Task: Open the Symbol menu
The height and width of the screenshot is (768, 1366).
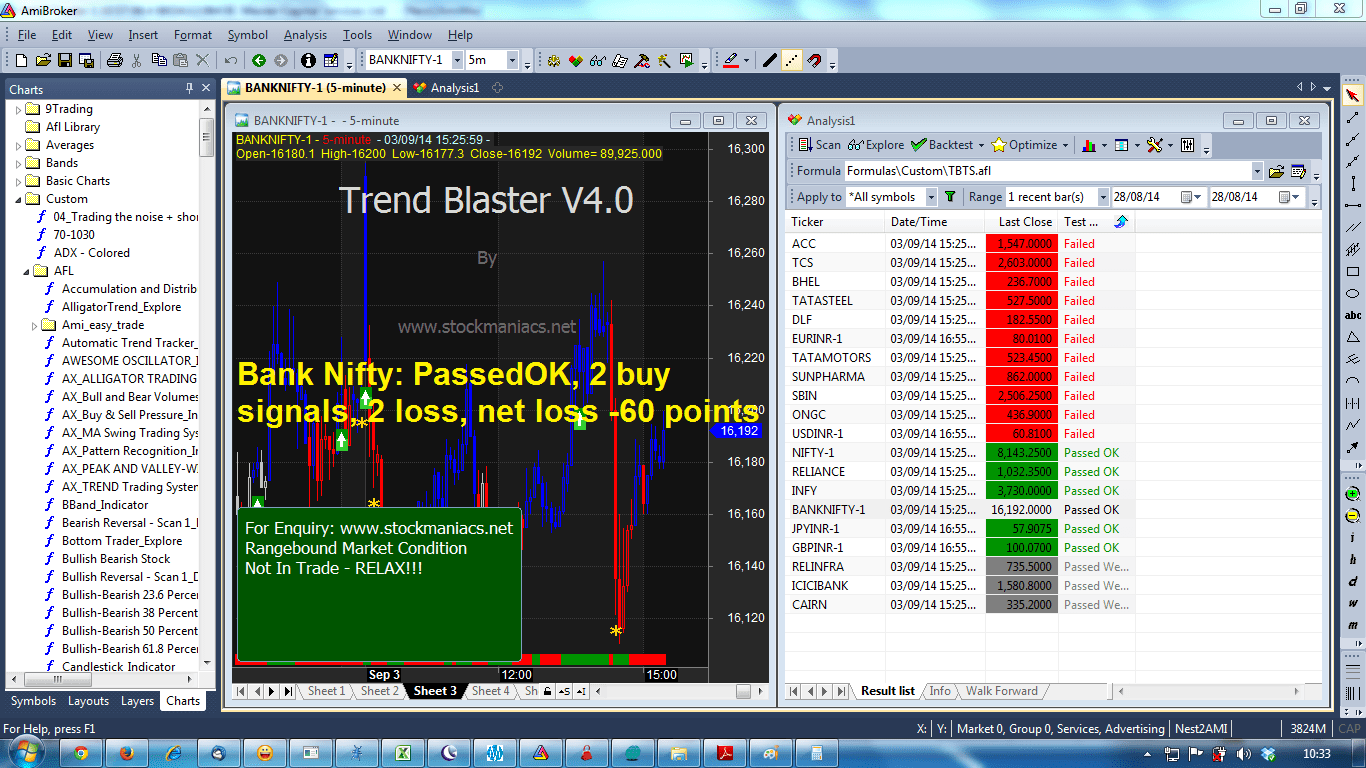Action: pyautogui.click(x=248, y=35)
